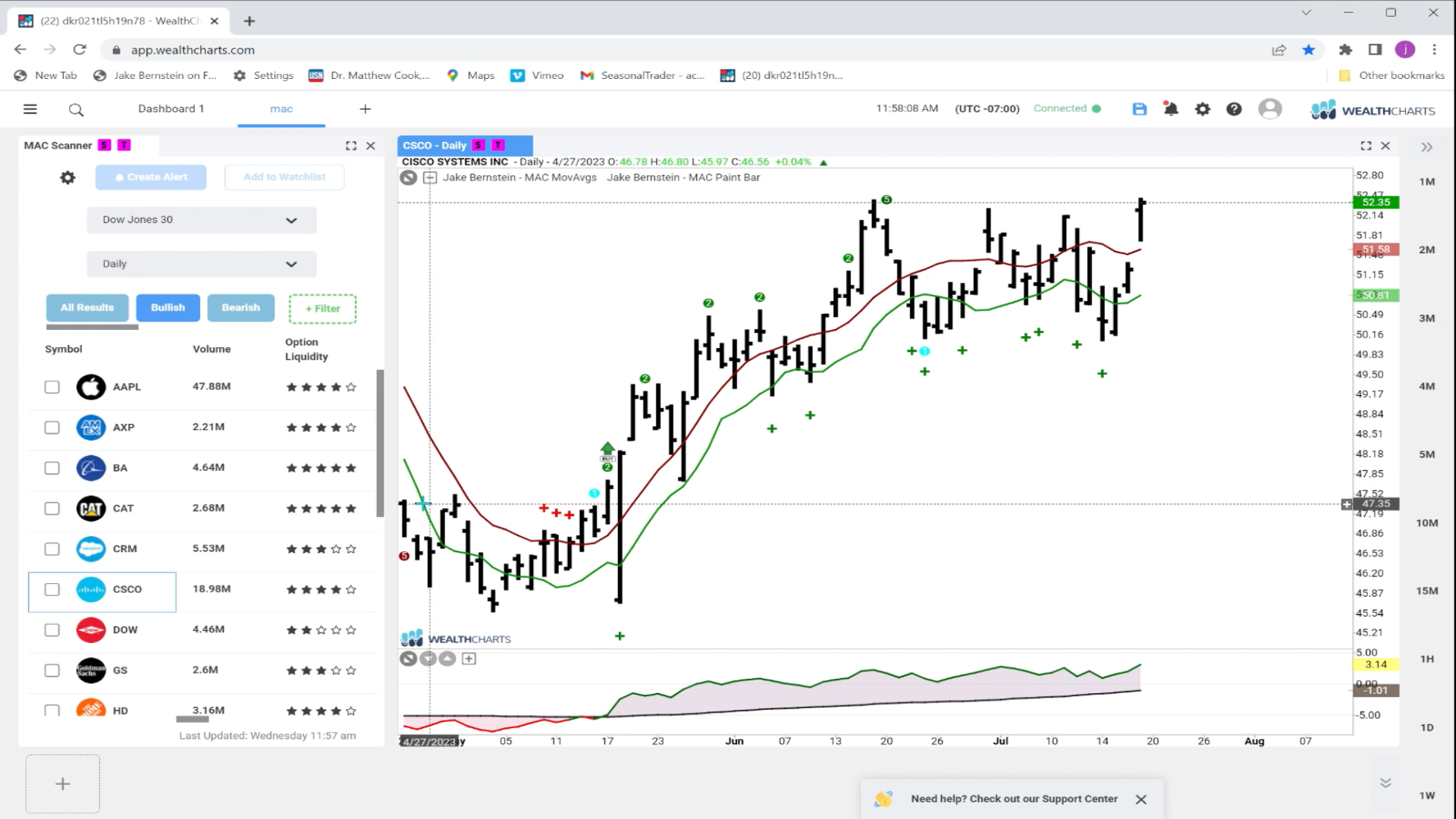Check the GS row checkbox
Screen dimensions: 1456x819
[x=52, y=670]
